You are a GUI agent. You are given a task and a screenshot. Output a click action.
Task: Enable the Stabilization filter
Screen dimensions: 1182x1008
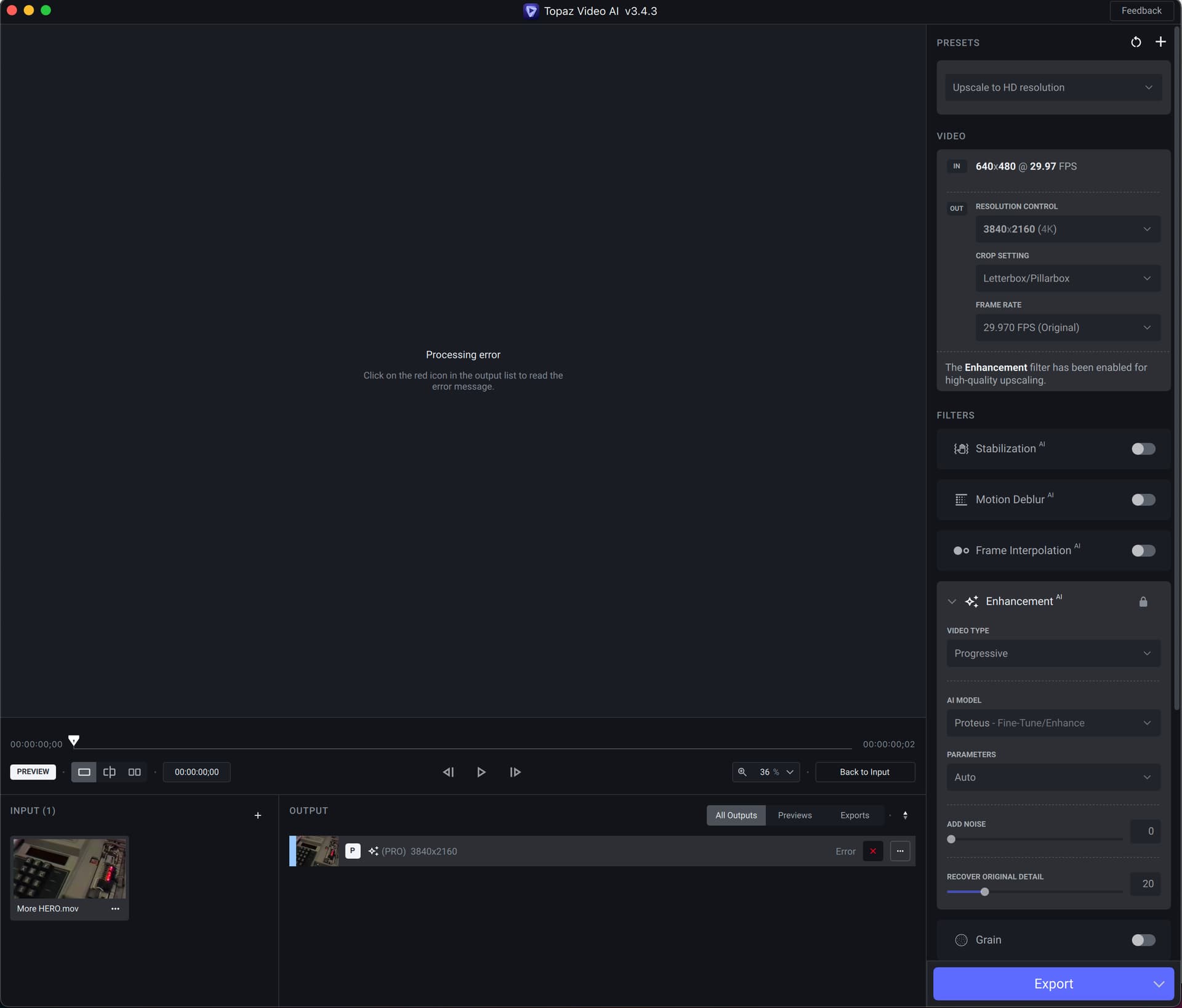1143,449
